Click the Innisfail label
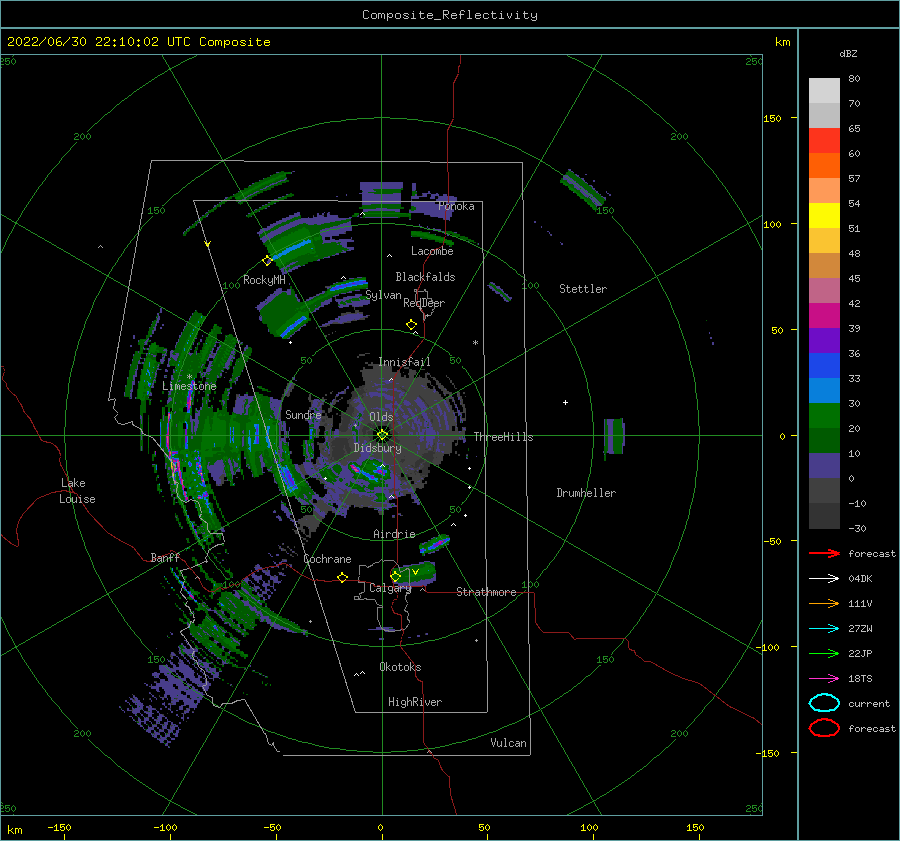Viewport: 900px width, 841px height. 404,362
